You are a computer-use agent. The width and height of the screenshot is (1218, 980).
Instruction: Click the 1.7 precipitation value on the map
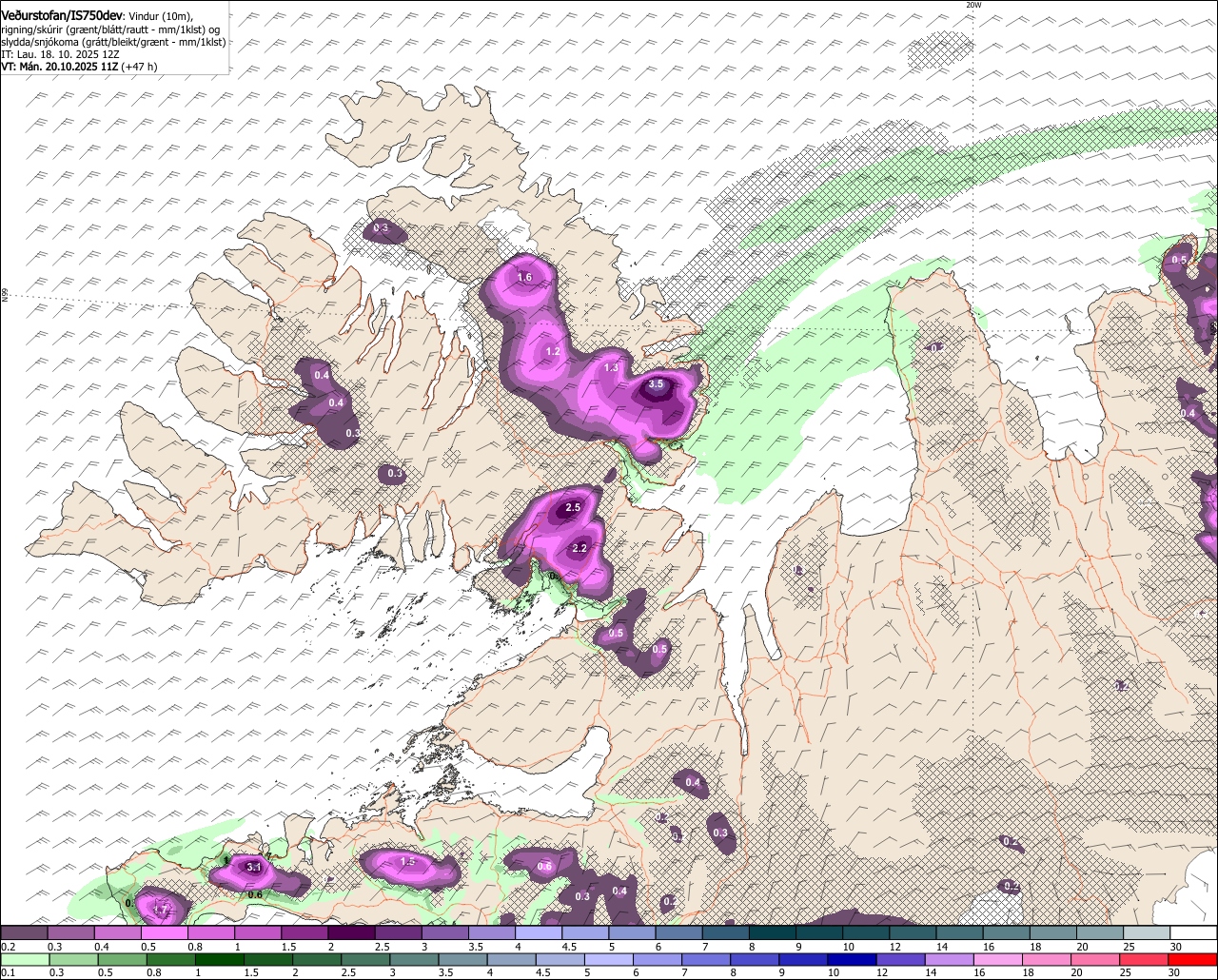[x=161, y=911]
